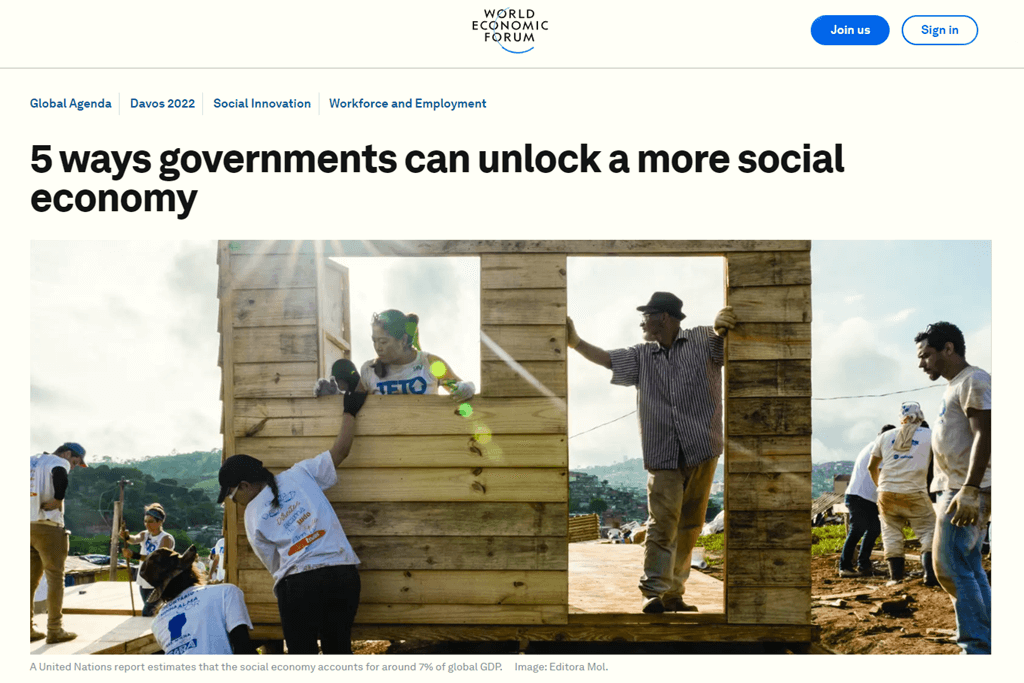
Task: Go to the Social Innovation topic
Action: click(262, 103)
